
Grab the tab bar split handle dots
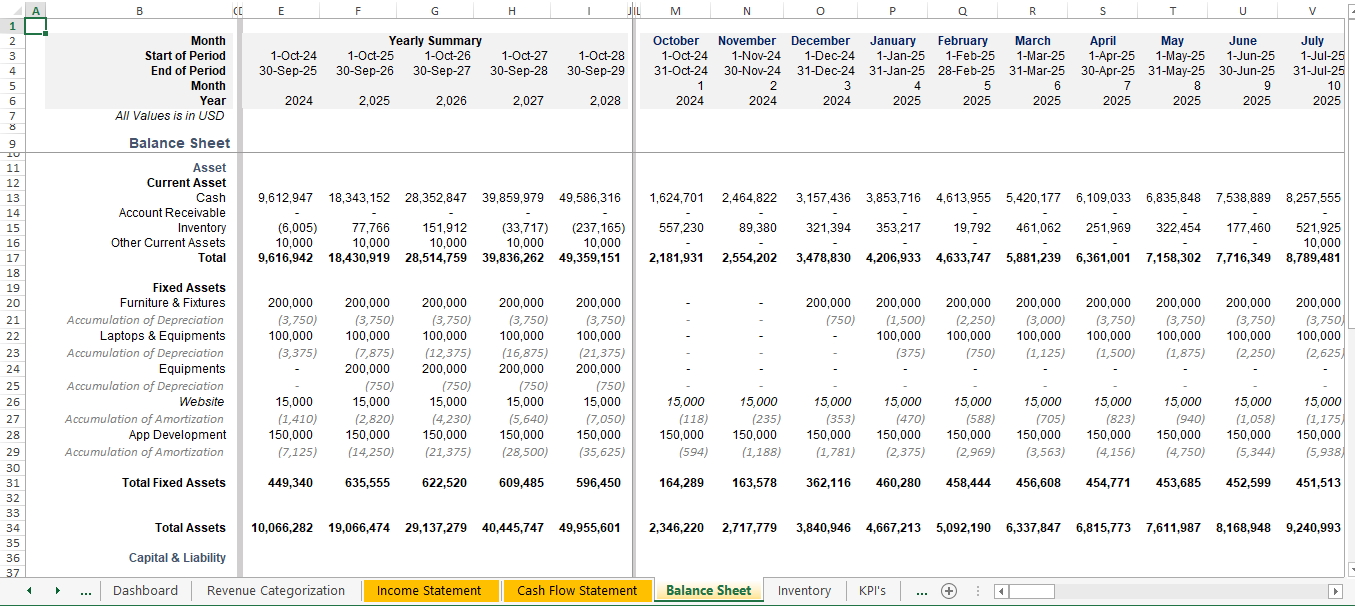(x=978, y=591)
